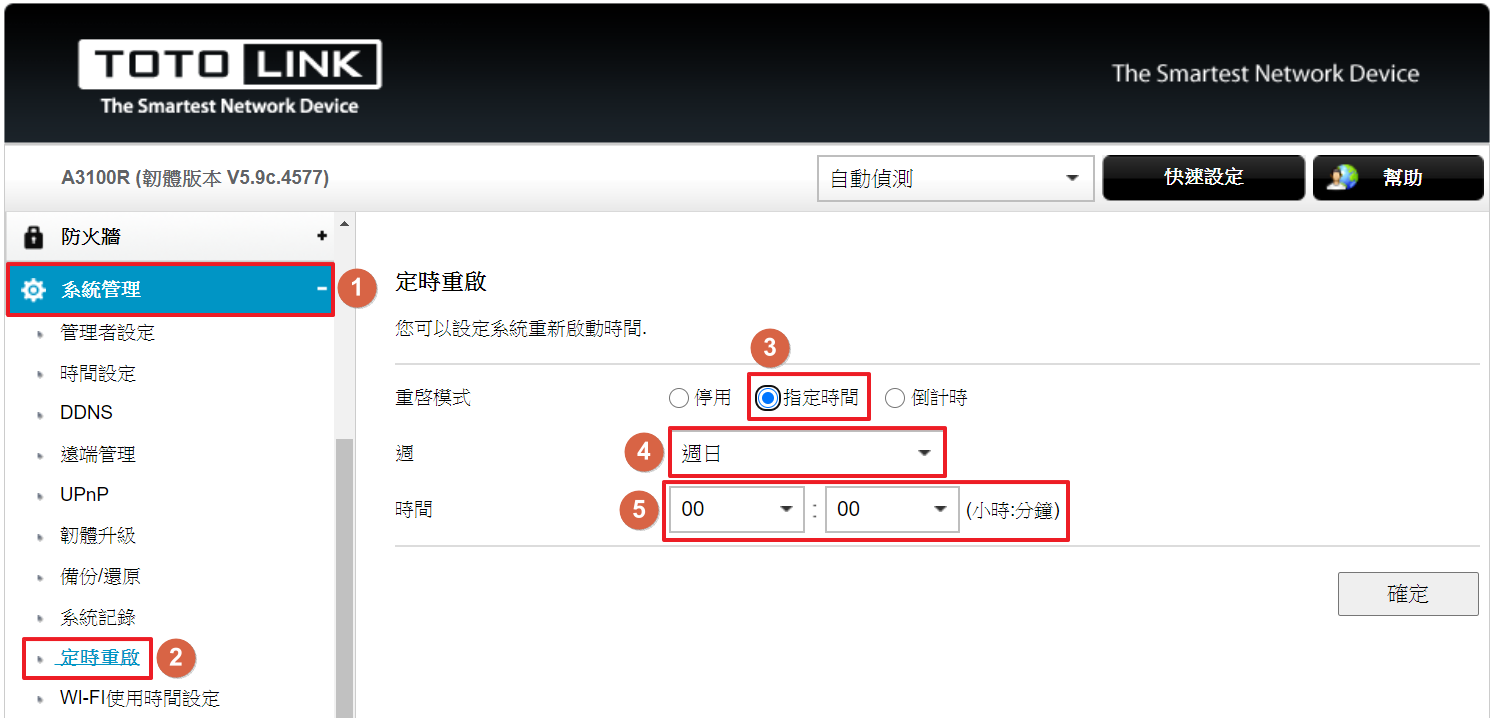Click the firewall lock icon

(34, 237)
